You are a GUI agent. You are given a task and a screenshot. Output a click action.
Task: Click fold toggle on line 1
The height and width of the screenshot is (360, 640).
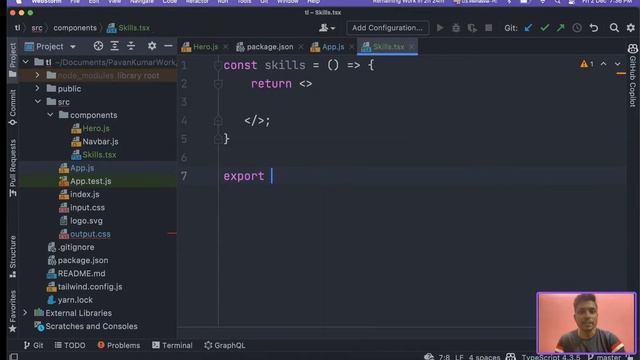pyautogui.click(x=218, y=65)
